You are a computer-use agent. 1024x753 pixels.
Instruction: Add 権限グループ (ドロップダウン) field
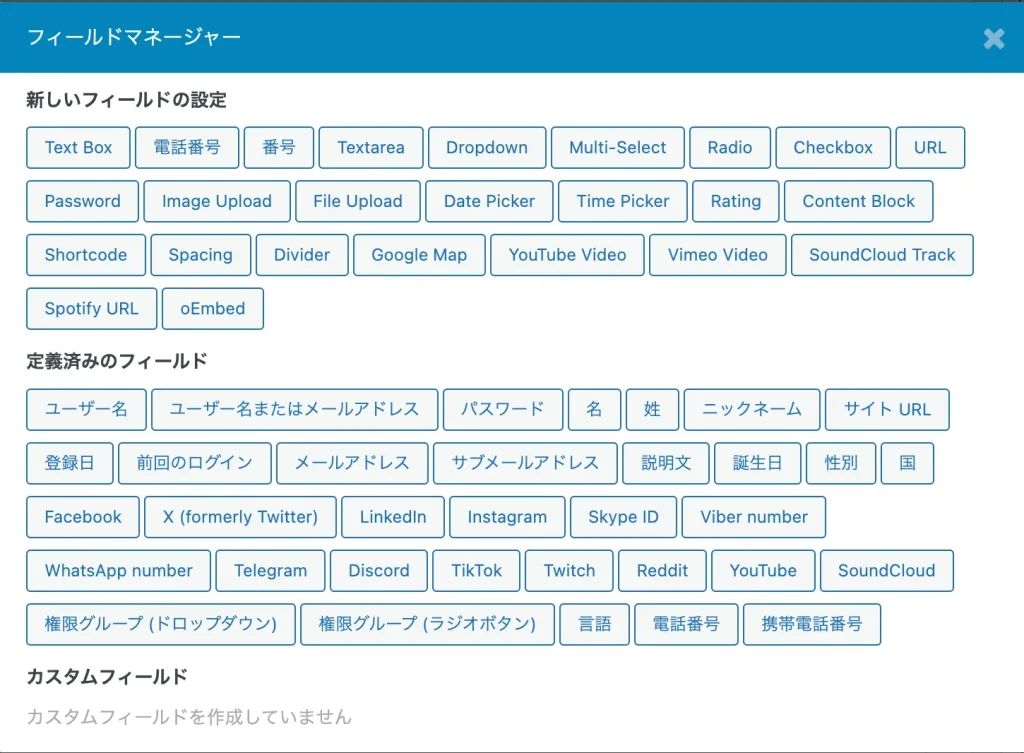tap(161, 624)
